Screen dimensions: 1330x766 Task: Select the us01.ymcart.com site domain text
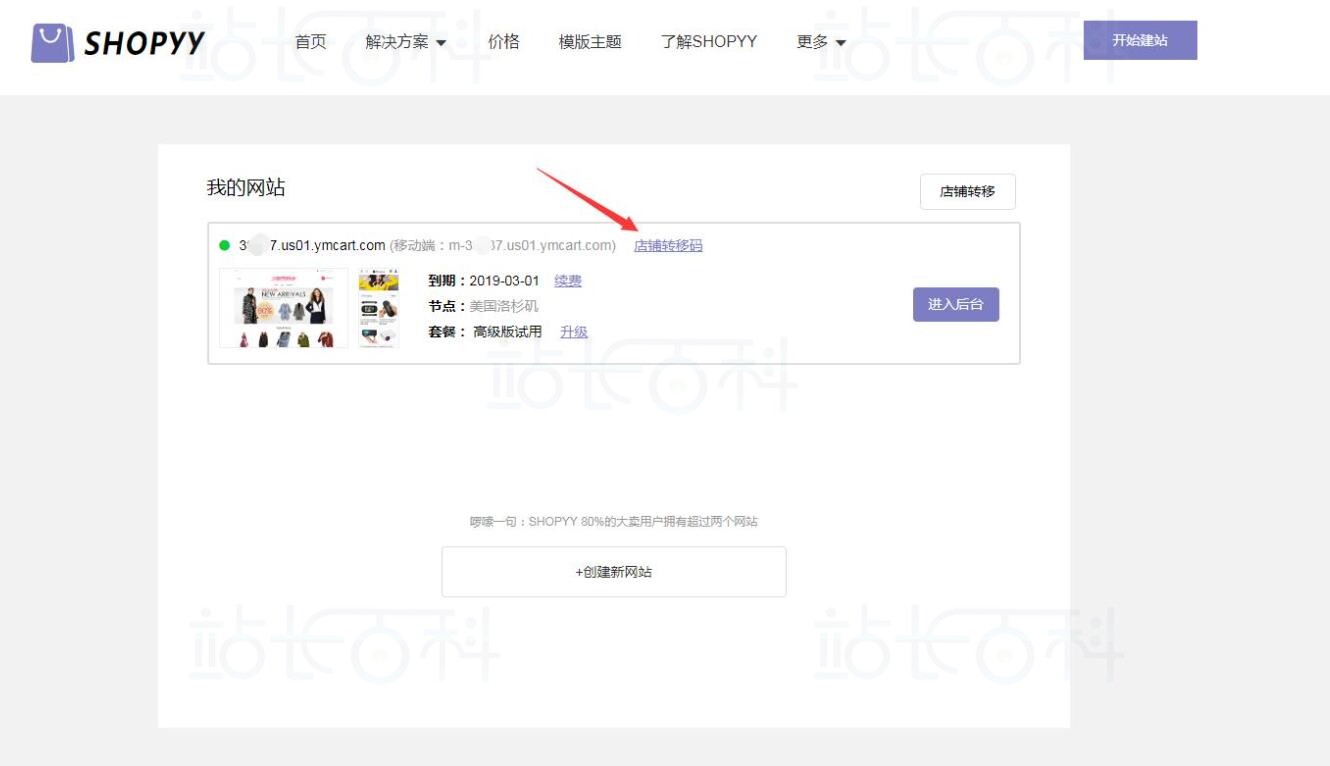(312, 246)
